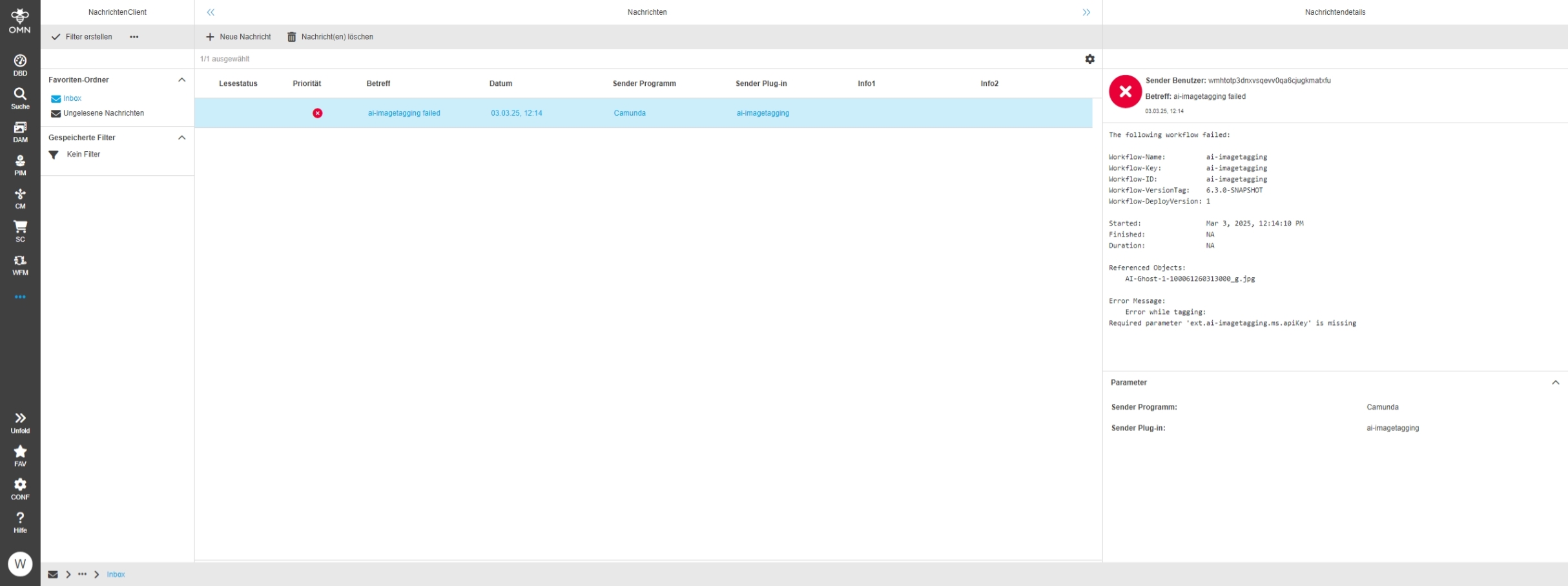Click the 'Camunda' sender program cell
Viewport: 1568px width, 586px height.
coord(630,113)
